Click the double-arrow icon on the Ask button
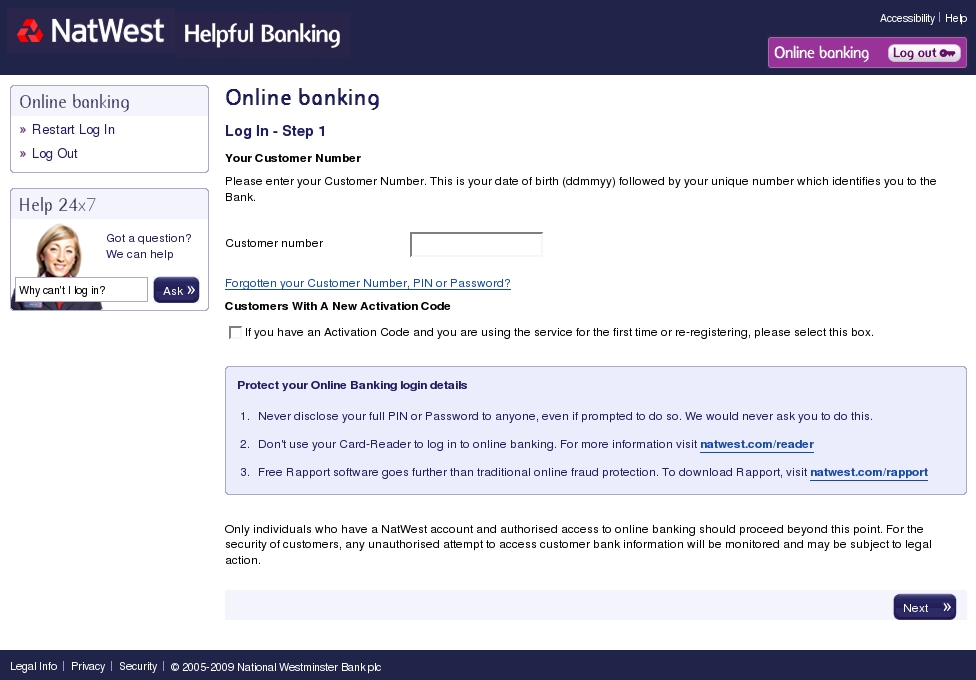 pyautogui.click(x=191, y=290)
